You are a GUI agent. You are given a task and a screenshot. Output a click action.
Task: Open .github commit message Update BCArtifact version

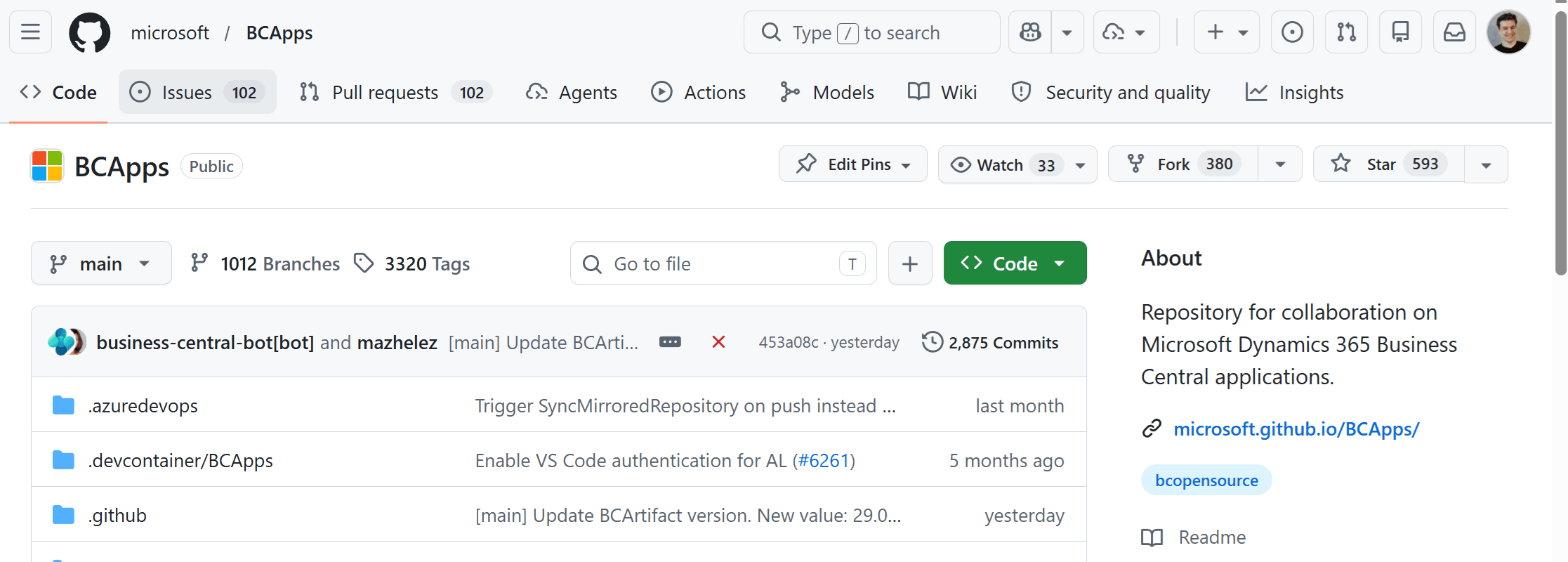tap(688, 515)
